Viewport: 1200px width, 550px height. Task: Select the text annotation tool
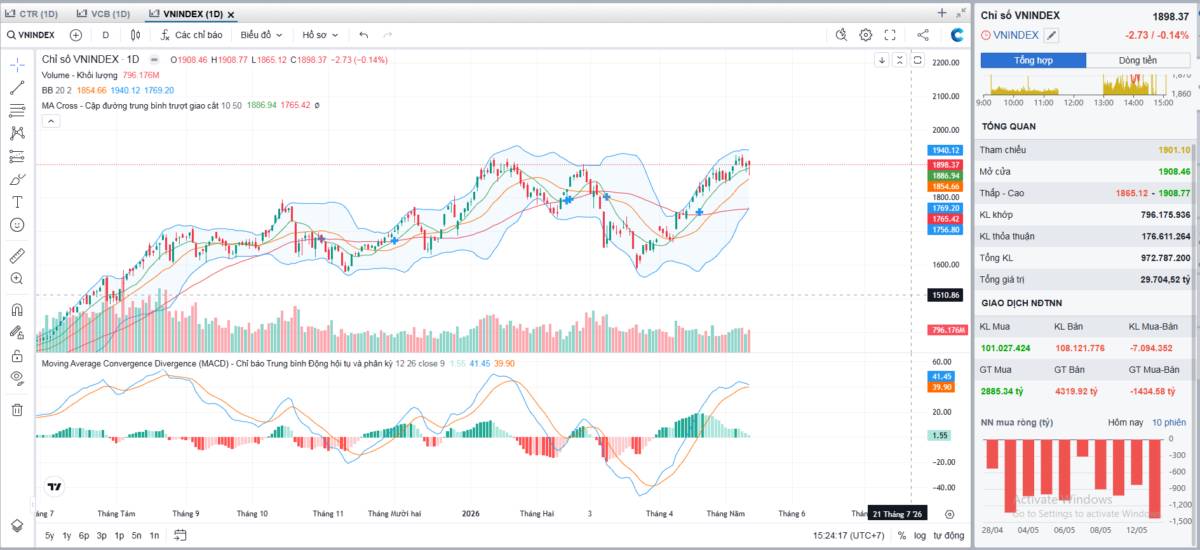click(17, 202)
